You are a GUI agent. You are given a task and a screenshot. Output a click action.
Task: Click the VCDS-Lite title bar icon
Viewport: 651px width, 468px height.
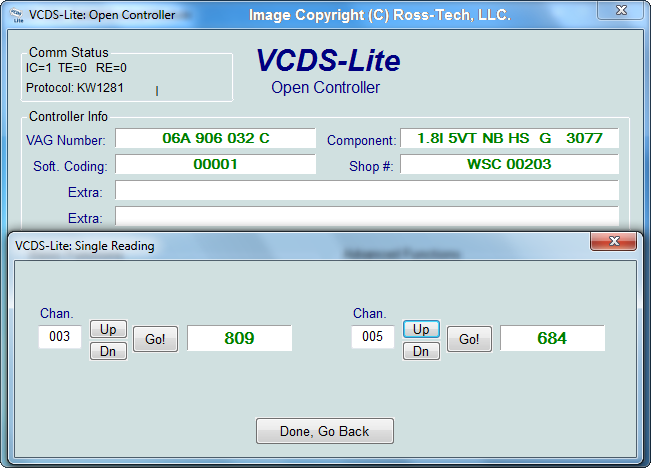(x=17, y=15)
